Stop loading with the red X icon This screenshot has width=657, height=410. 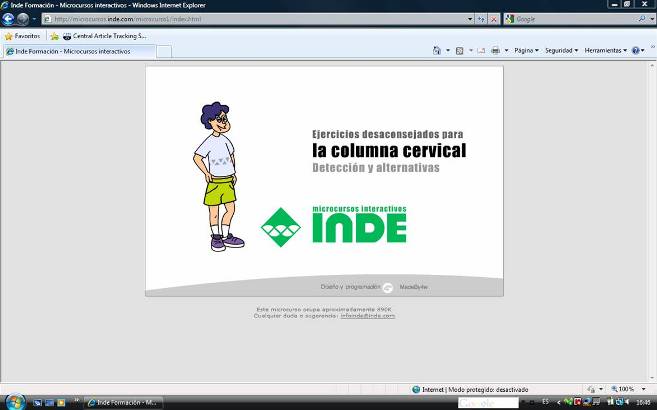click(x=494, y=19)
